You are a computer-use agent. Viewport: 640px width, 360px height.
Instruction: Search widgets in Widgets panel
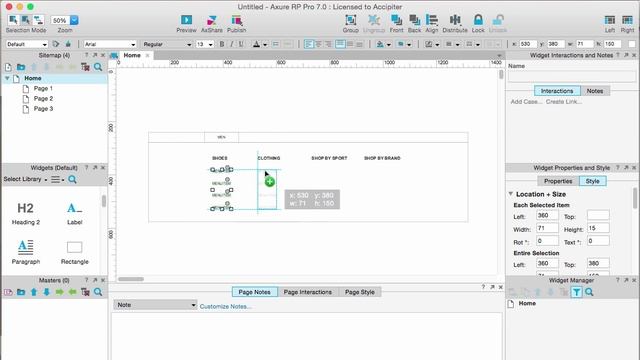pos(72,179)
